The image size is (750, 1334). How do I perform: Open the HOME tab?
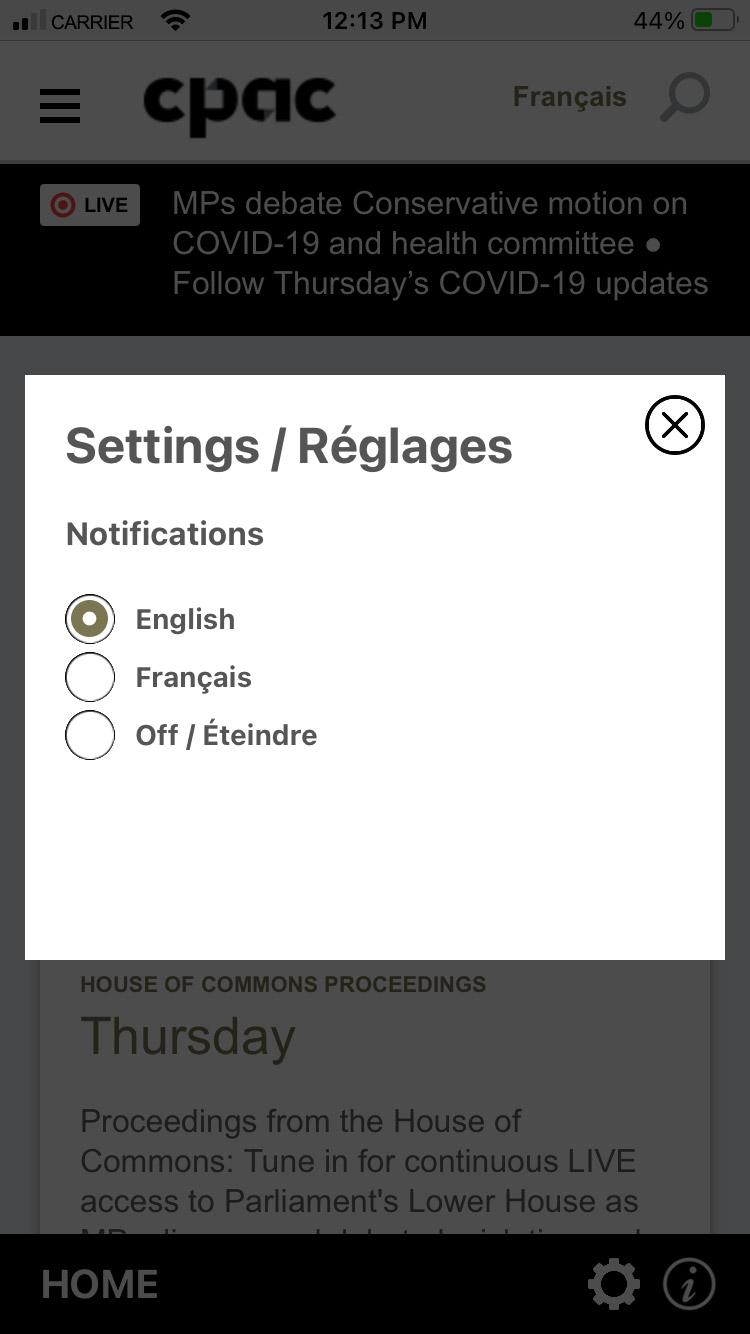pyautogui.click(x=100, y=1284)
